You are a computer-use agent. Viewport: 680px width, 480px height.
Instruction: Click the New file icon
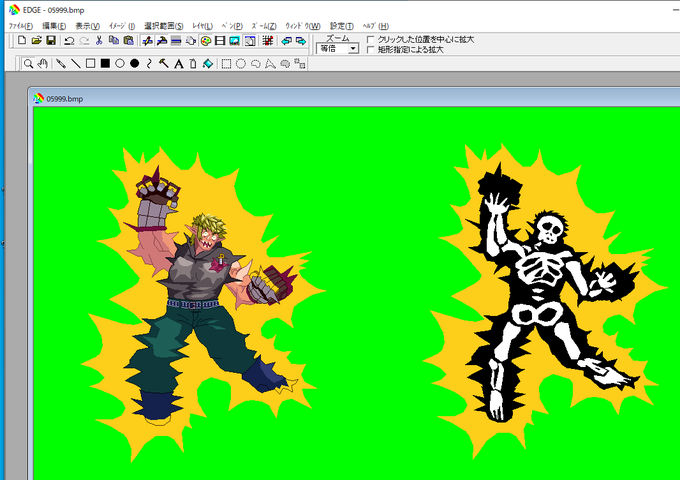click(22, 41)
